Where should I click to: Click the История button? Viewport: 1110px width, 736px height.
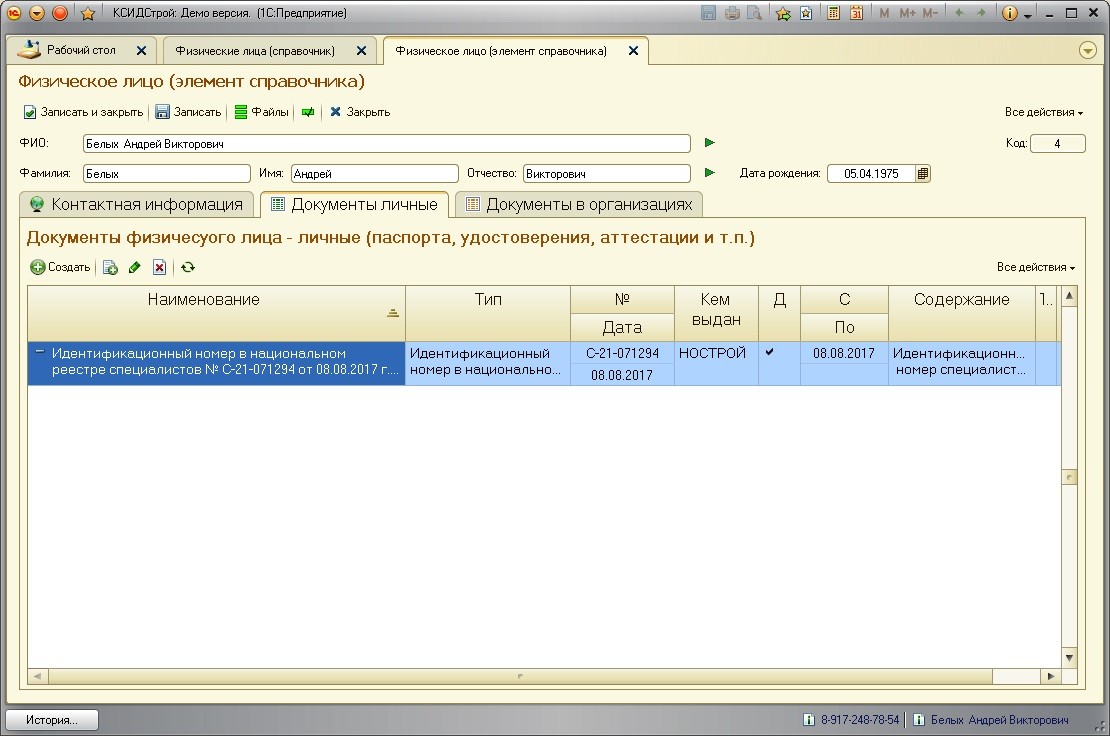[x=53, y=719]
